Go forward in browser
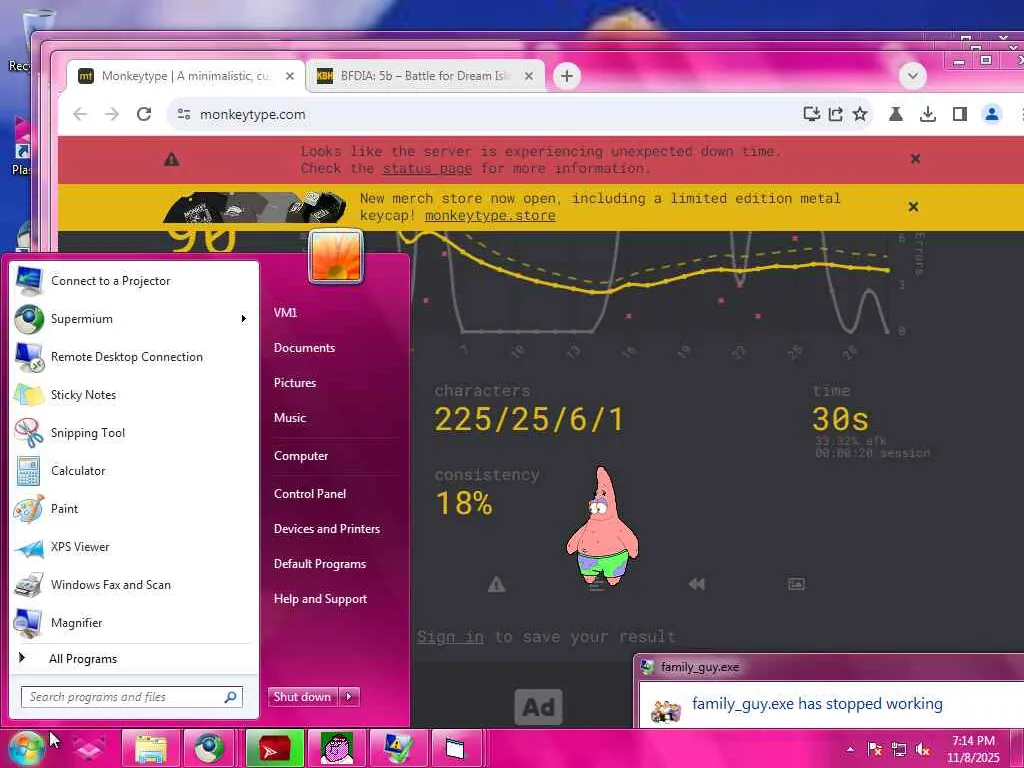Screen dimensions: 1024x768 pyautogui.click(x=112, y=114)
